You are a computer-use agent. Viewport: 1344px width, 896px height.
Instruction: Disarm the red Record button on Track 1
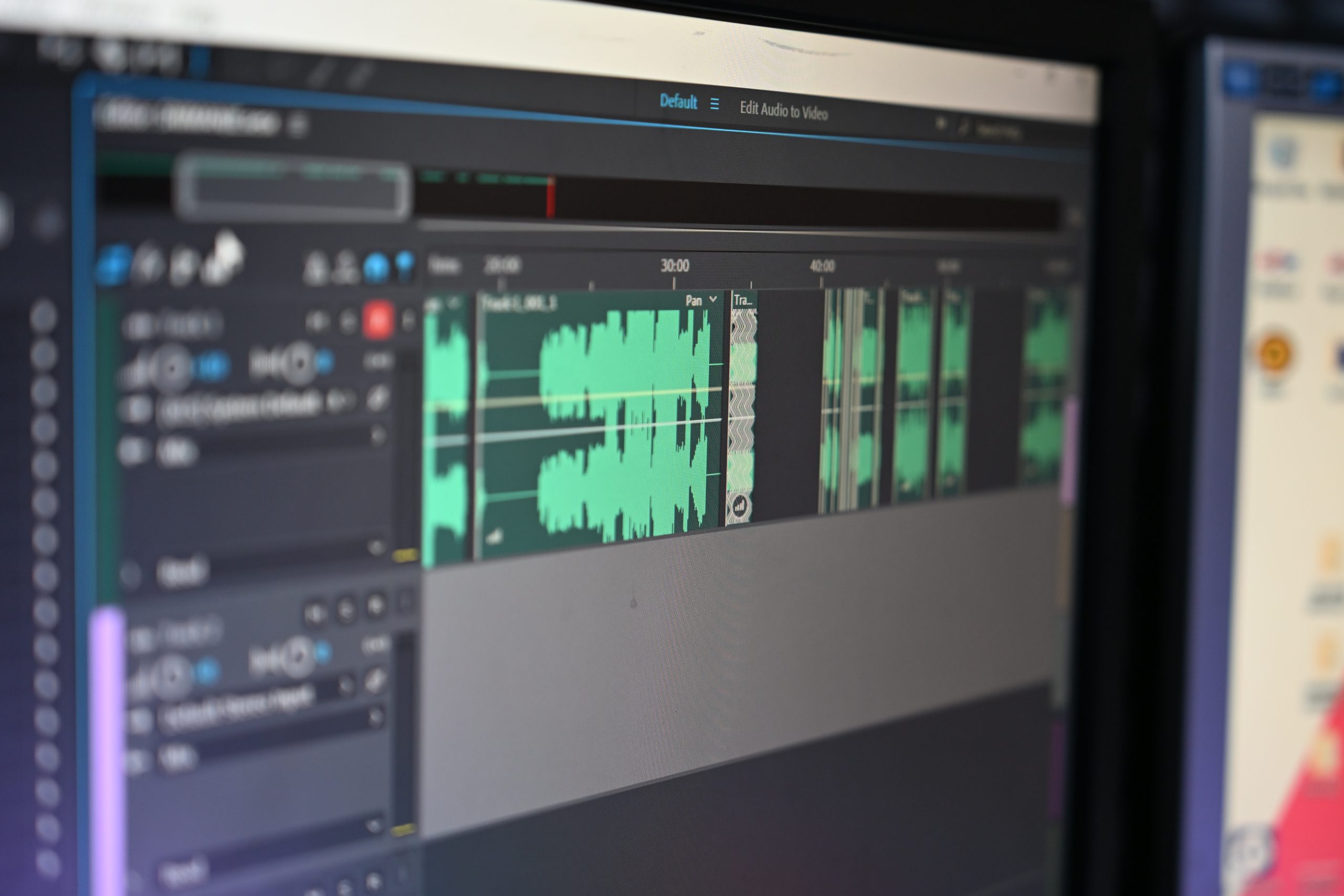click(377, 321)
